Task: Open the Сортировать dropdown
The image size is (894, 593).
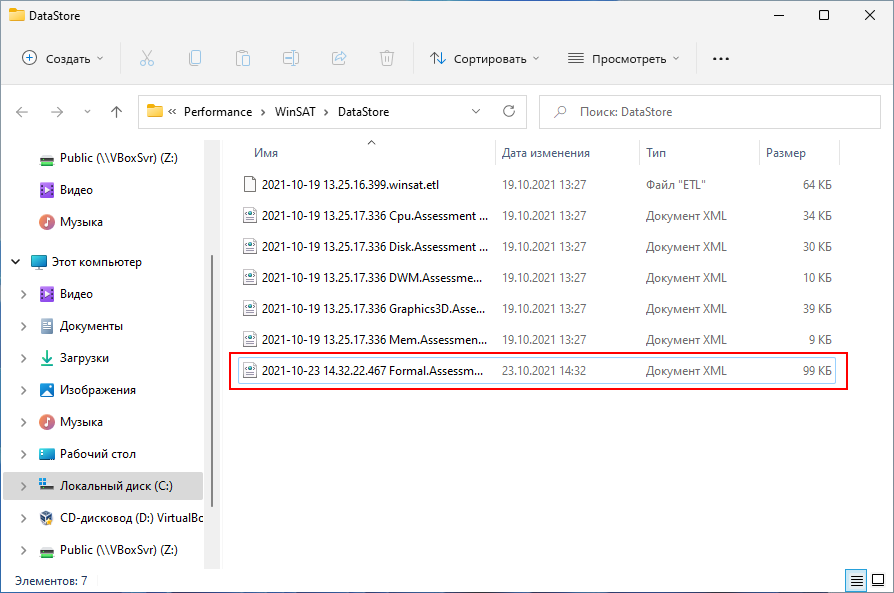Action: click(x=484, y=59)
